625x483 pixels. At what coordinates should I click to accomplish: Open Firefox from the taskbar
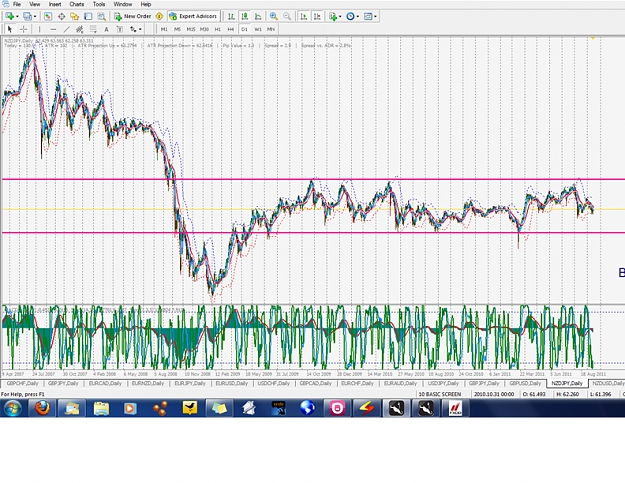42,408
